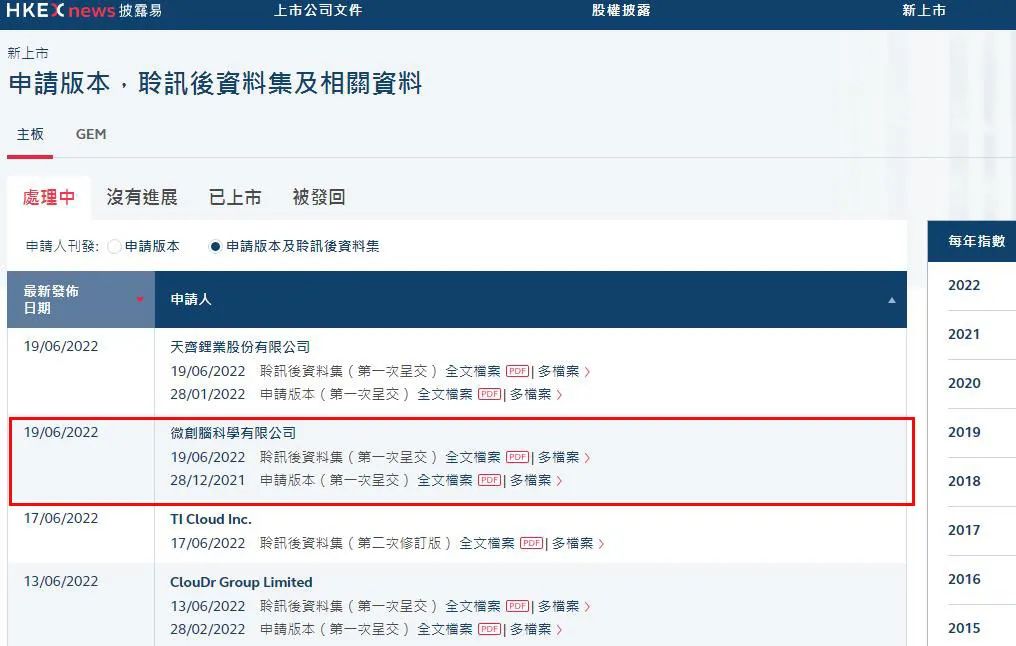This screenshot has width=1016, height=646.
Task: Open PDF icon in 天齊鋰業 聆訊後資料集 row
Action: (x=516, y=371)
